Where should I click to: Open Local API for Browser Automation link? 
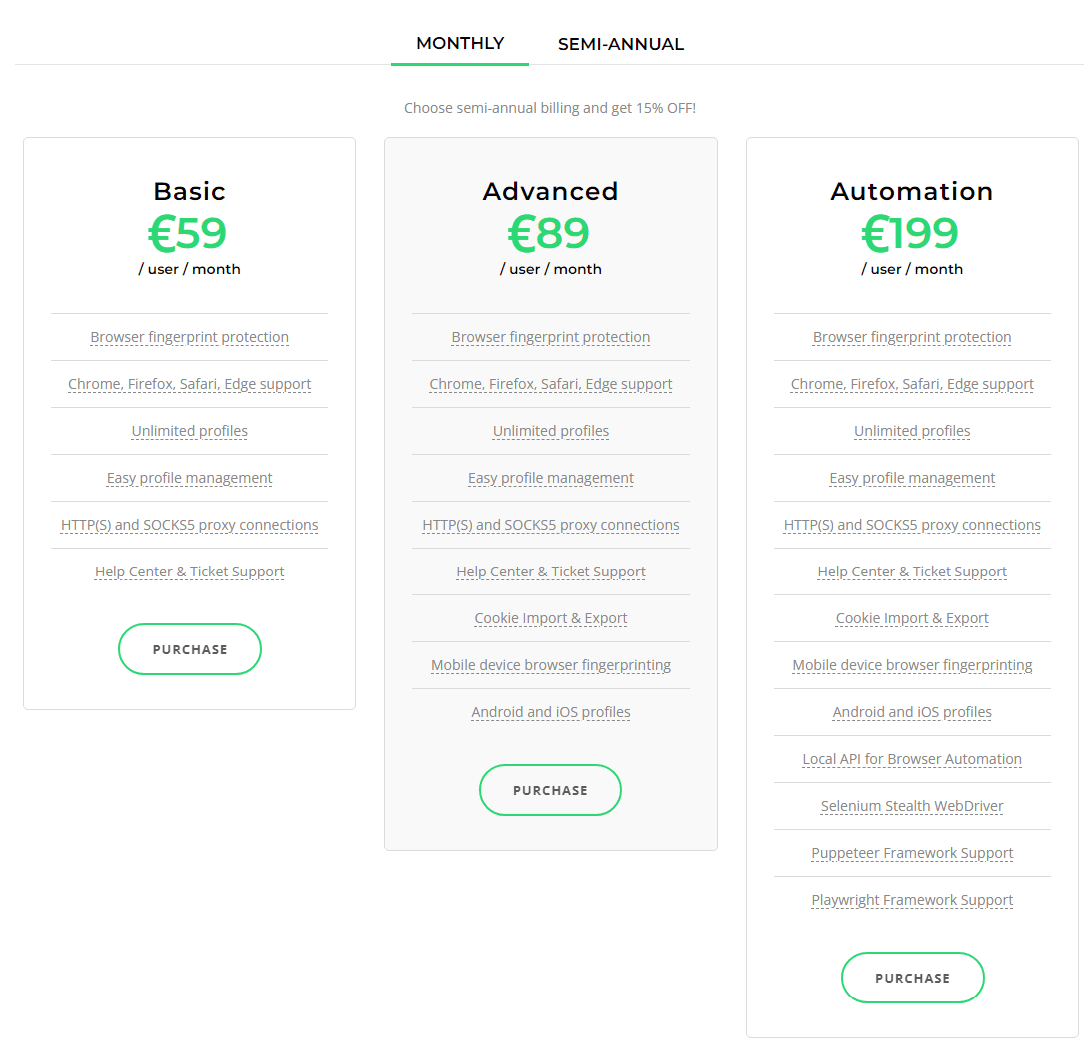tap(911, 759)
